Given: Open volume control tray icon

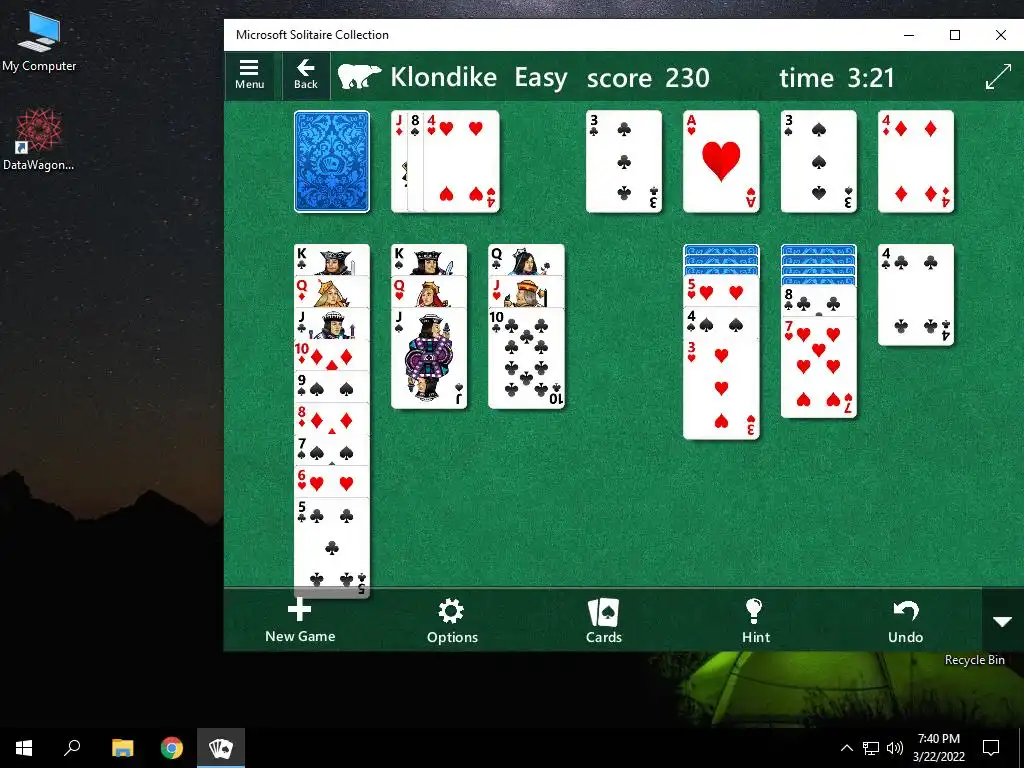Looking at the screenshot, I should click(895, 748).
